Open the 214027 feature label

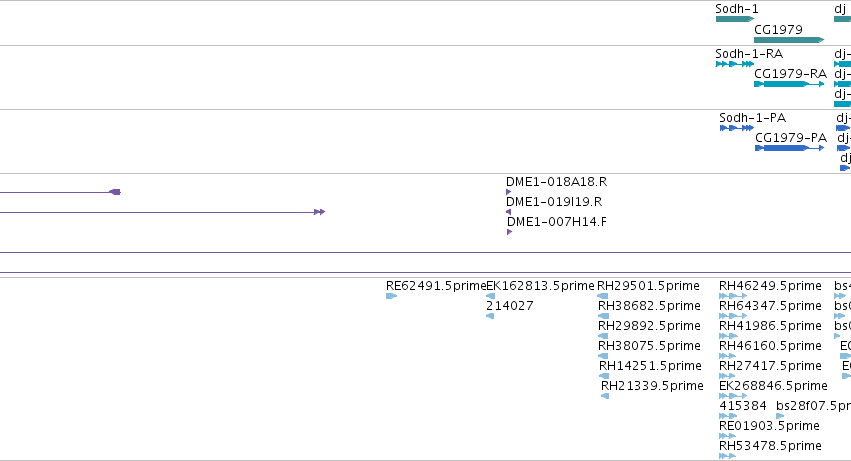[510, 306]
